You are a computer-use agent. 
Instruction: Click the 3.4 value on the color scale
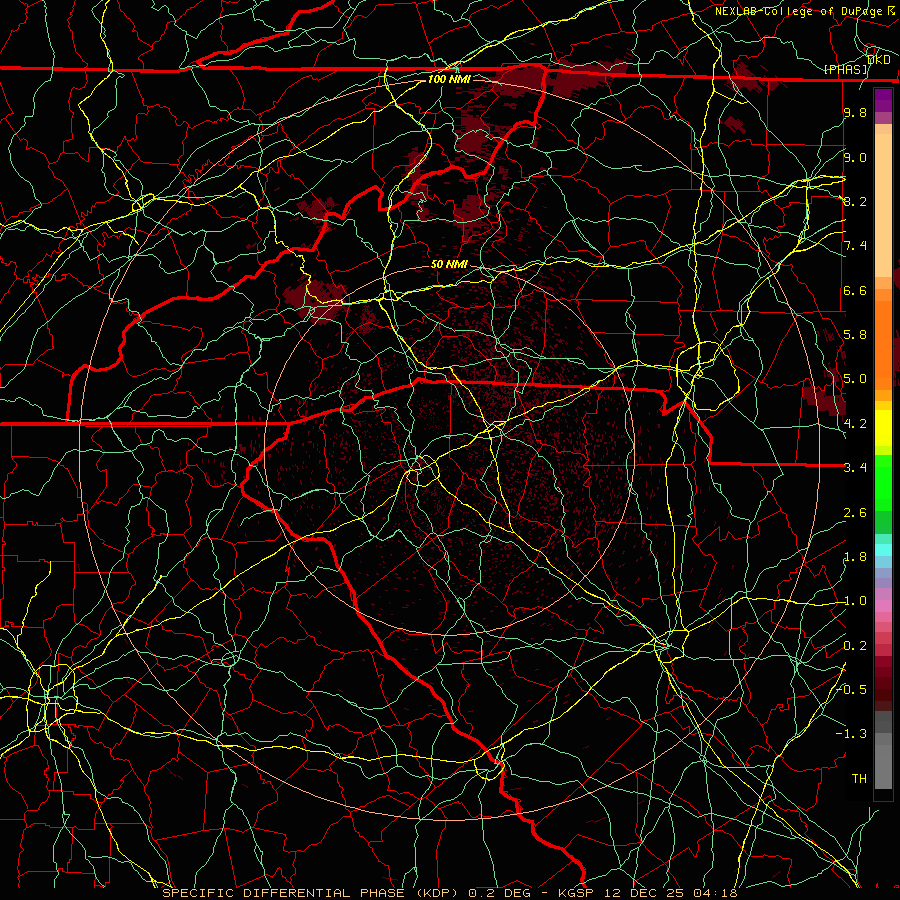click(855, 468)
